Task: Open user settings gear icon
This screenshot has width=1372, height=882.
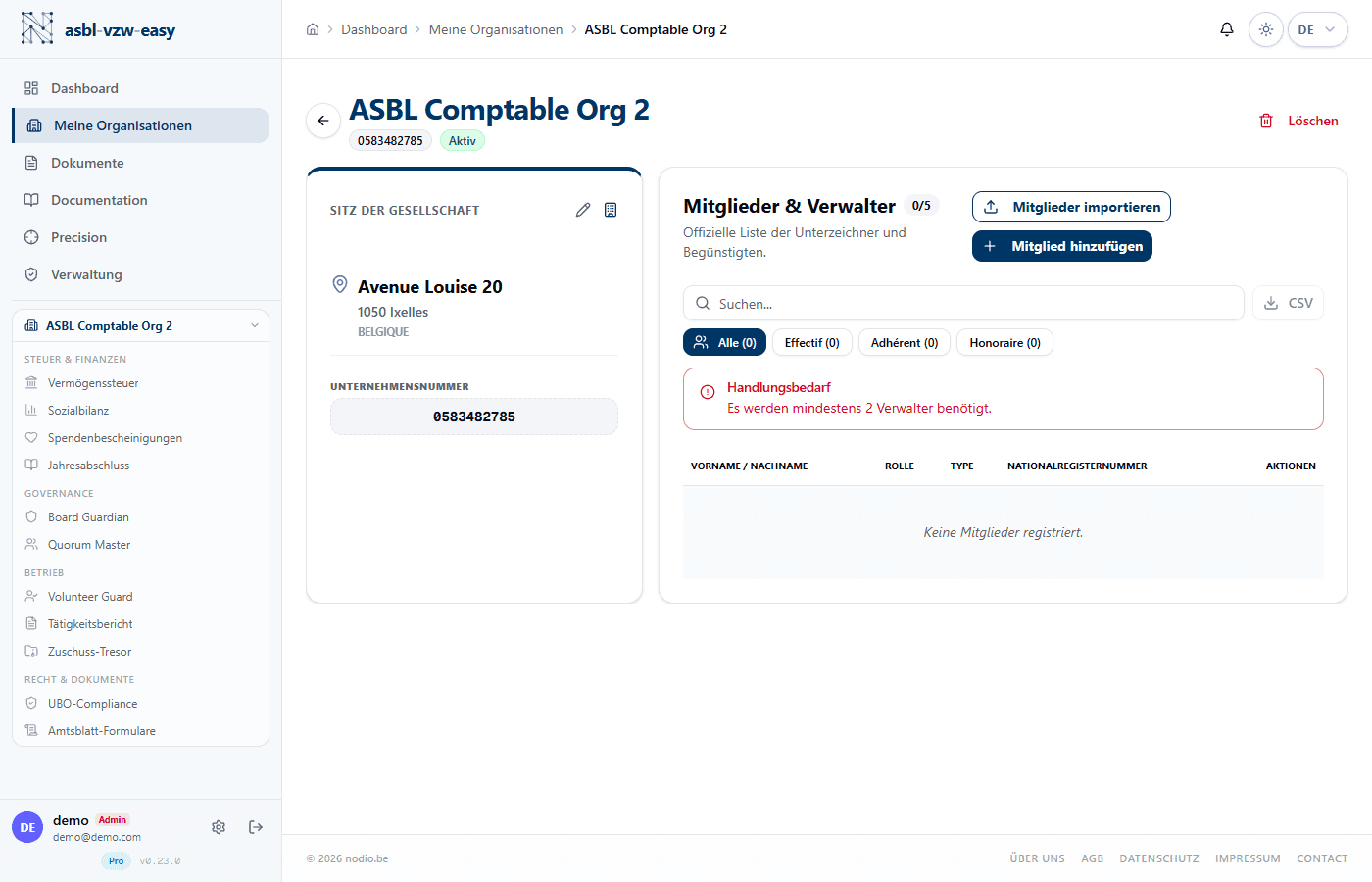Action: click(219, 827)
